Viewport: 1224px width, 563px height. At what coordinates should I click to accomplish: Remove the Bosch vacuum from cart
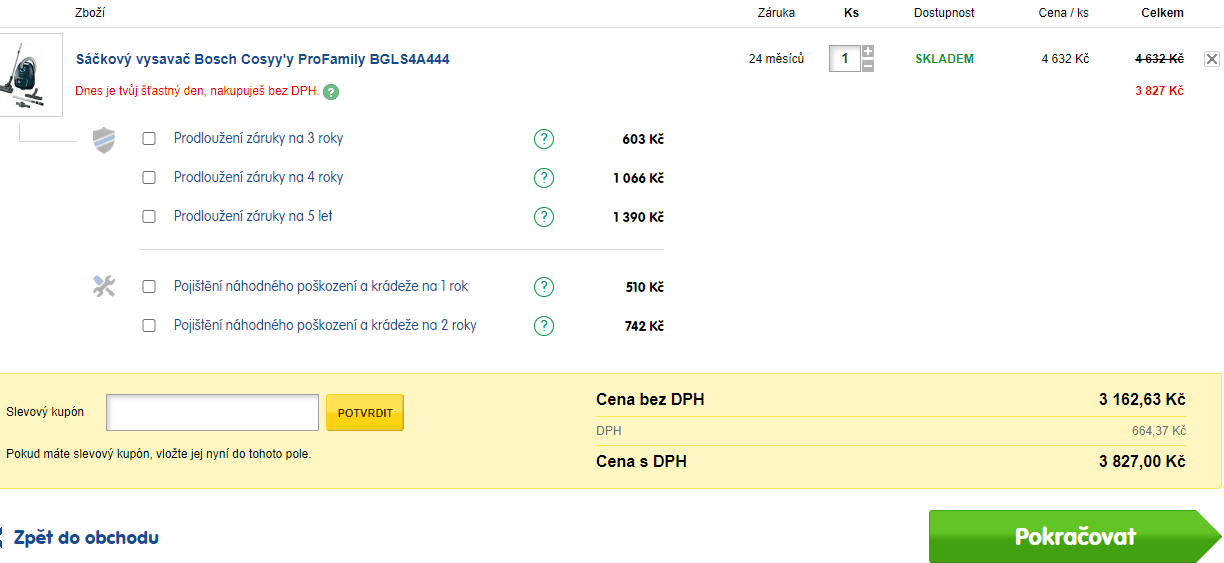point(1212,59)
